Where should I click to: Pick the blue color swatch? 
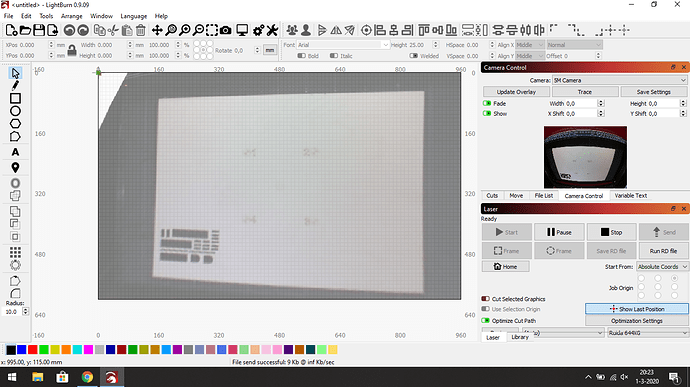pos(22,350)
